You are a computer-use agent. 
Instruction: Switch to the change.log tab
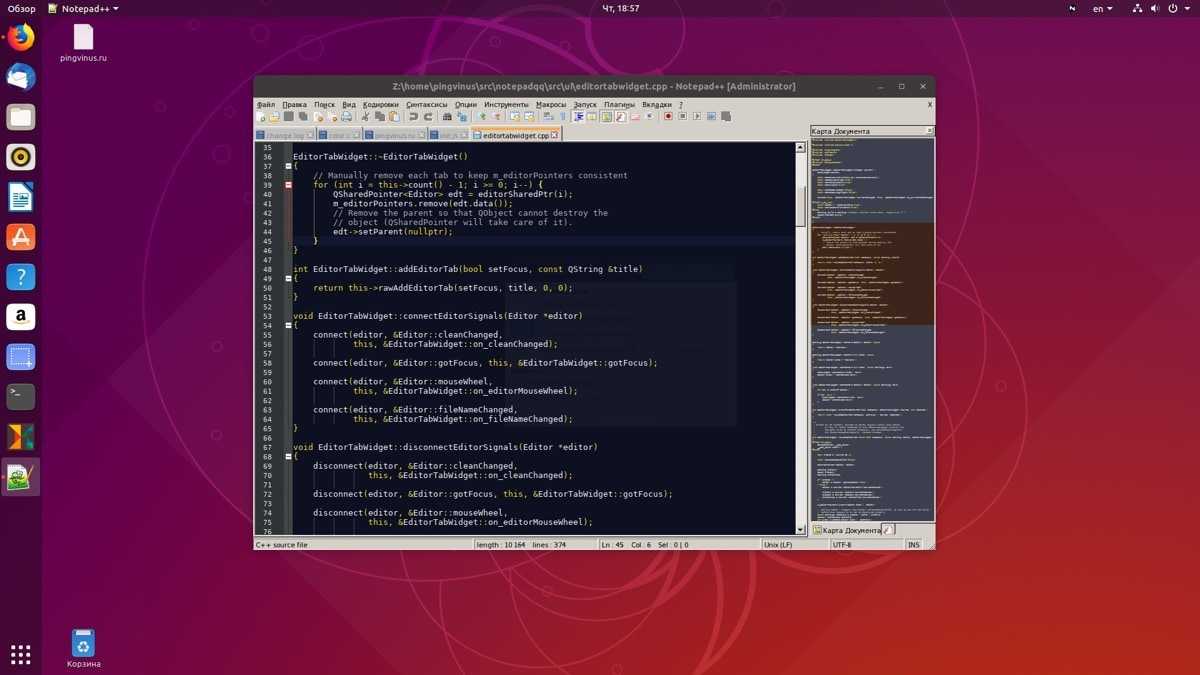coord(284,135)
